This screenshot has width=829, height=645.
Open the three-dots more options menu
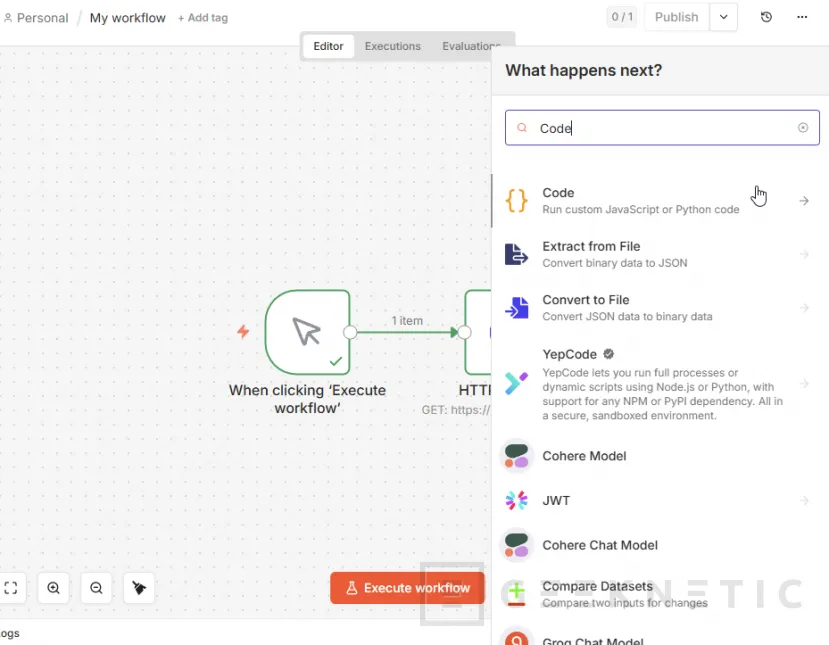pyautogui.click(x=802, y=17)
